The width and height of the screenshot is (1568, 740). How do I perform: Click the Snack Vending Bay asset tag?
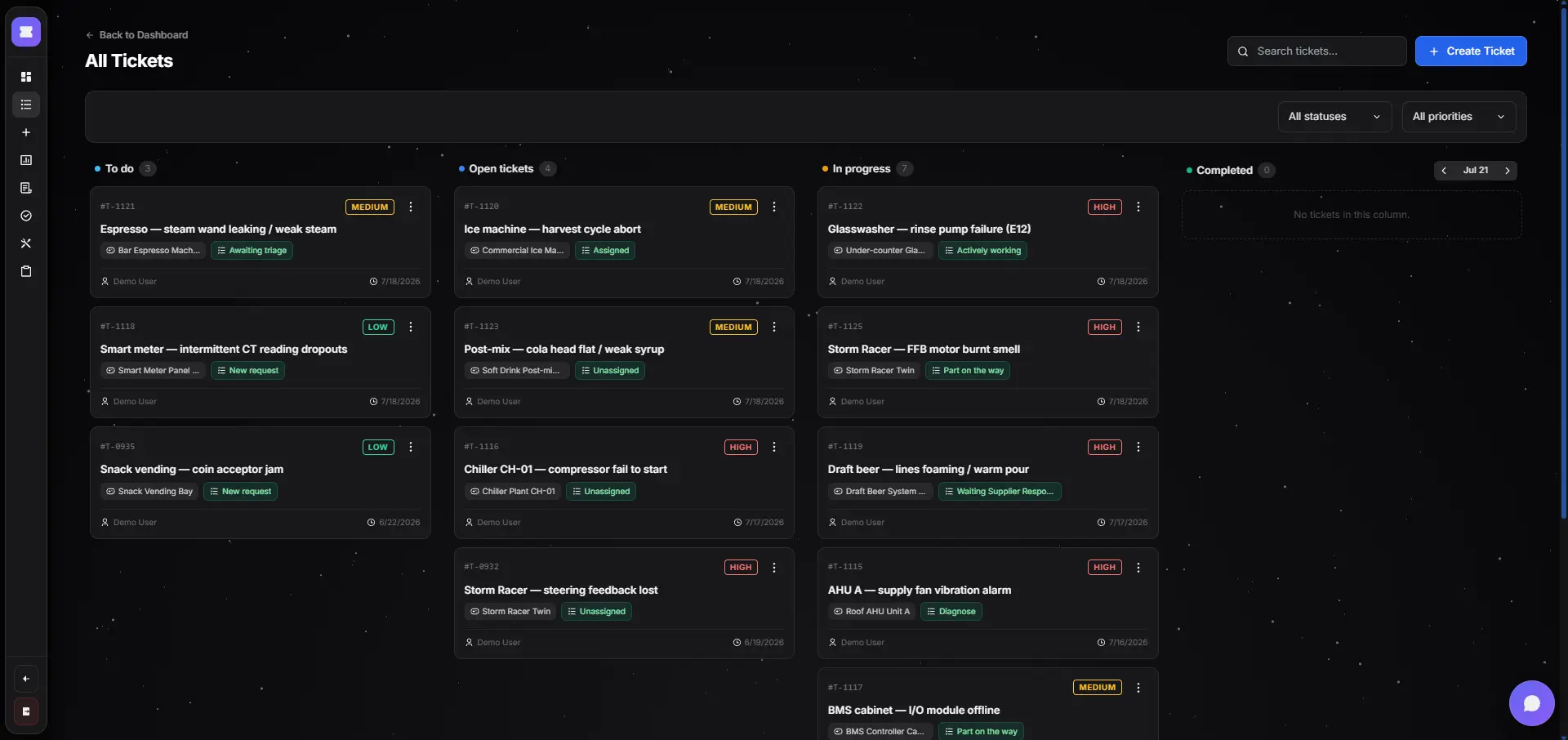tap(149, 492)
